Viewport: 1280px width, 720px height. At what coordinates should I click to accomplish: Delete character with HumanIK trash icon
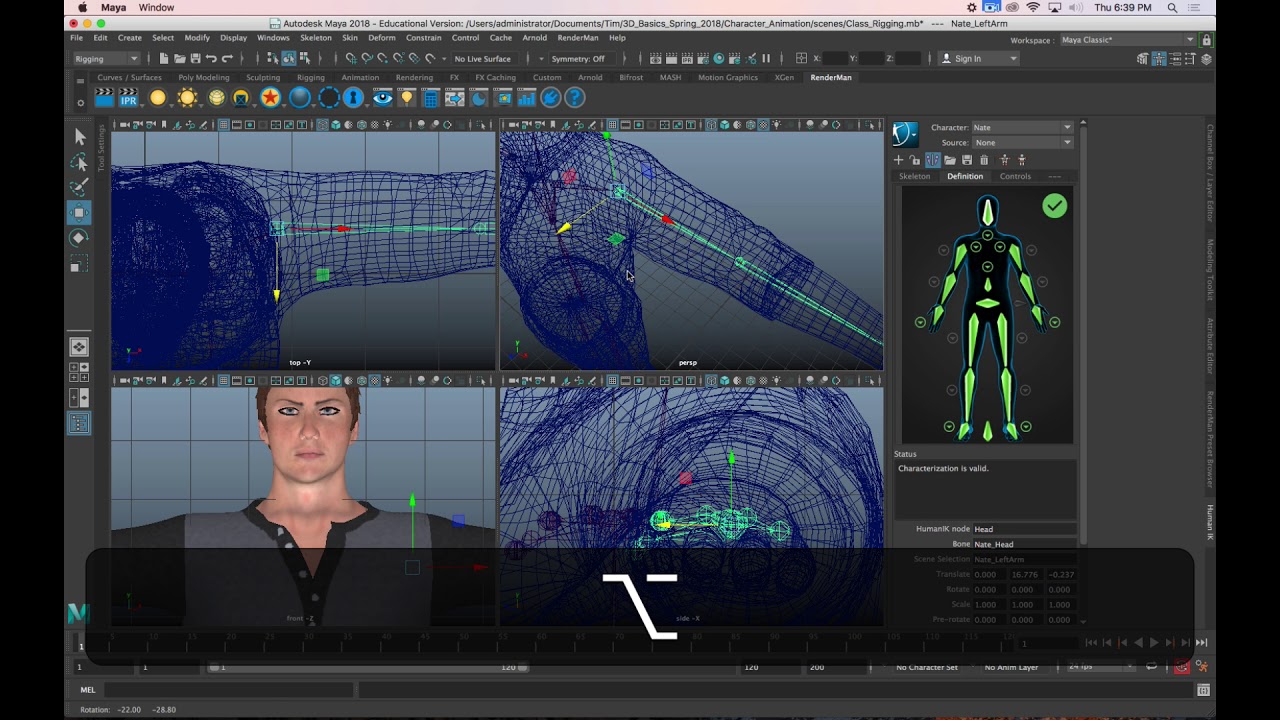tap(984, 160)
